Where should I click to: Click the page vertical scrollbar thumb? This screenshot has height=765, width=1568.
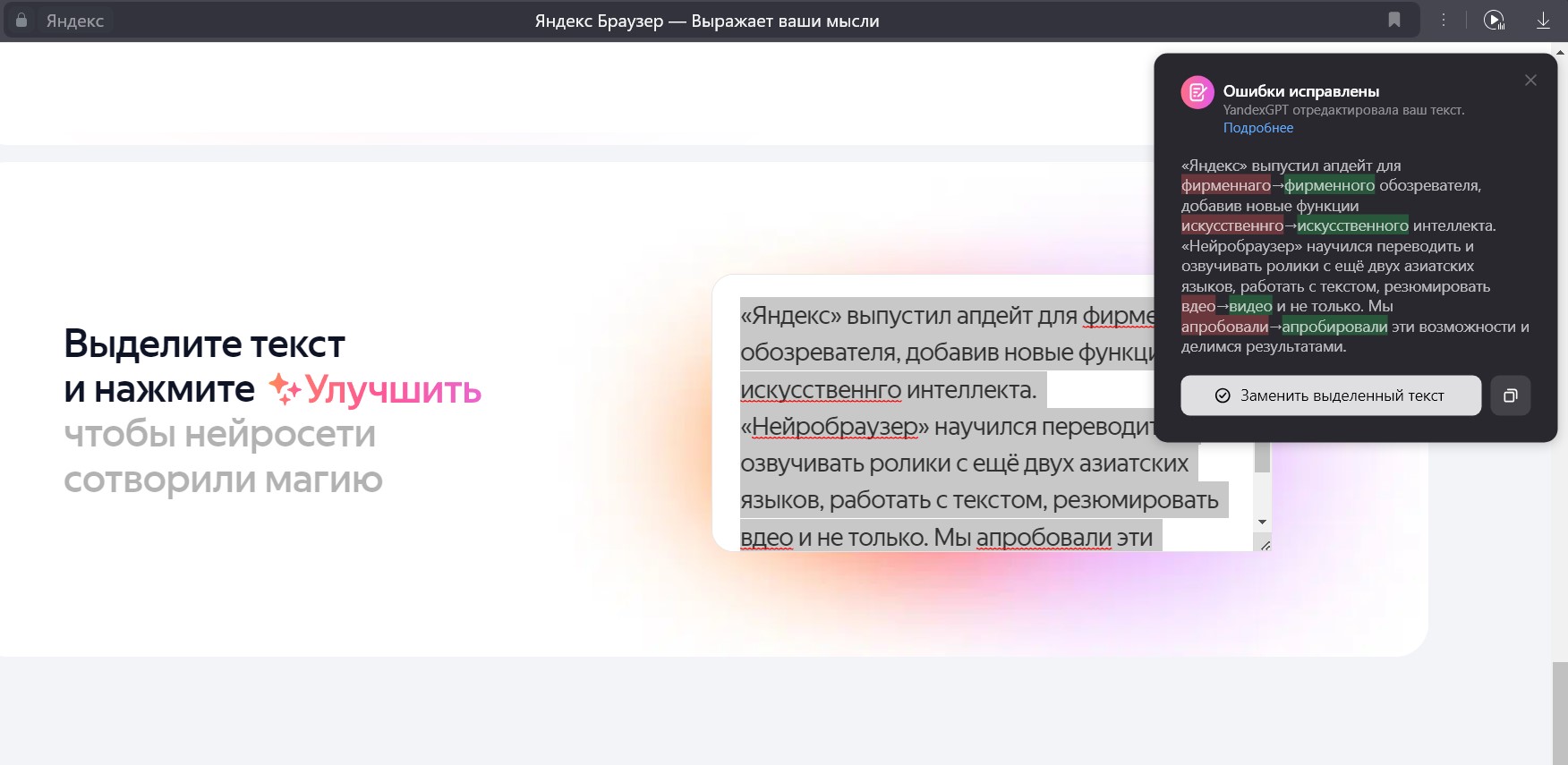click(x=1560, y=713)
